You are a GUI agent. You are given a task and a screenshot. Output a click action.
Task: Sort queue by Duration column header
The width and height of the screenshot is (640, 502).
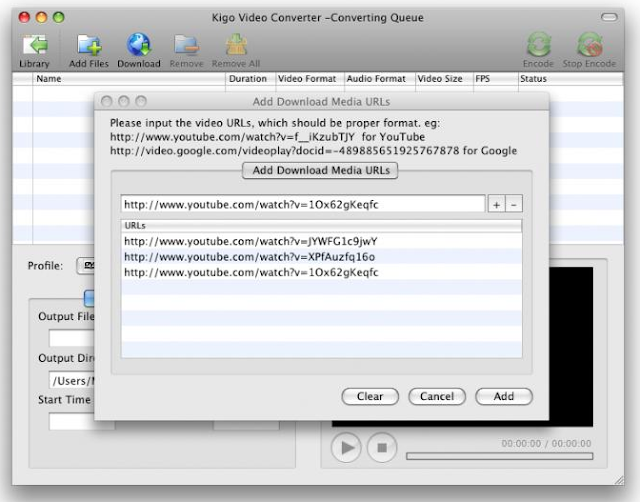250,79
